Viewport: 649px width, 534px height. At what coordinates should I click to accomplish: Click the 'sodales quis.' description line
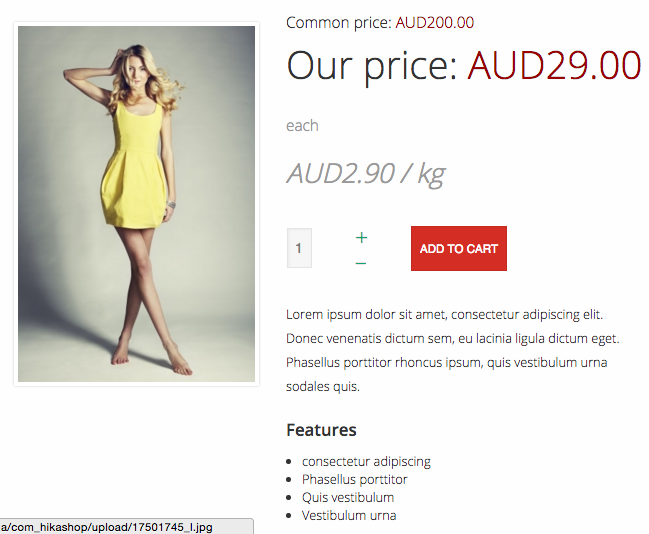click(x=323, y=387)
